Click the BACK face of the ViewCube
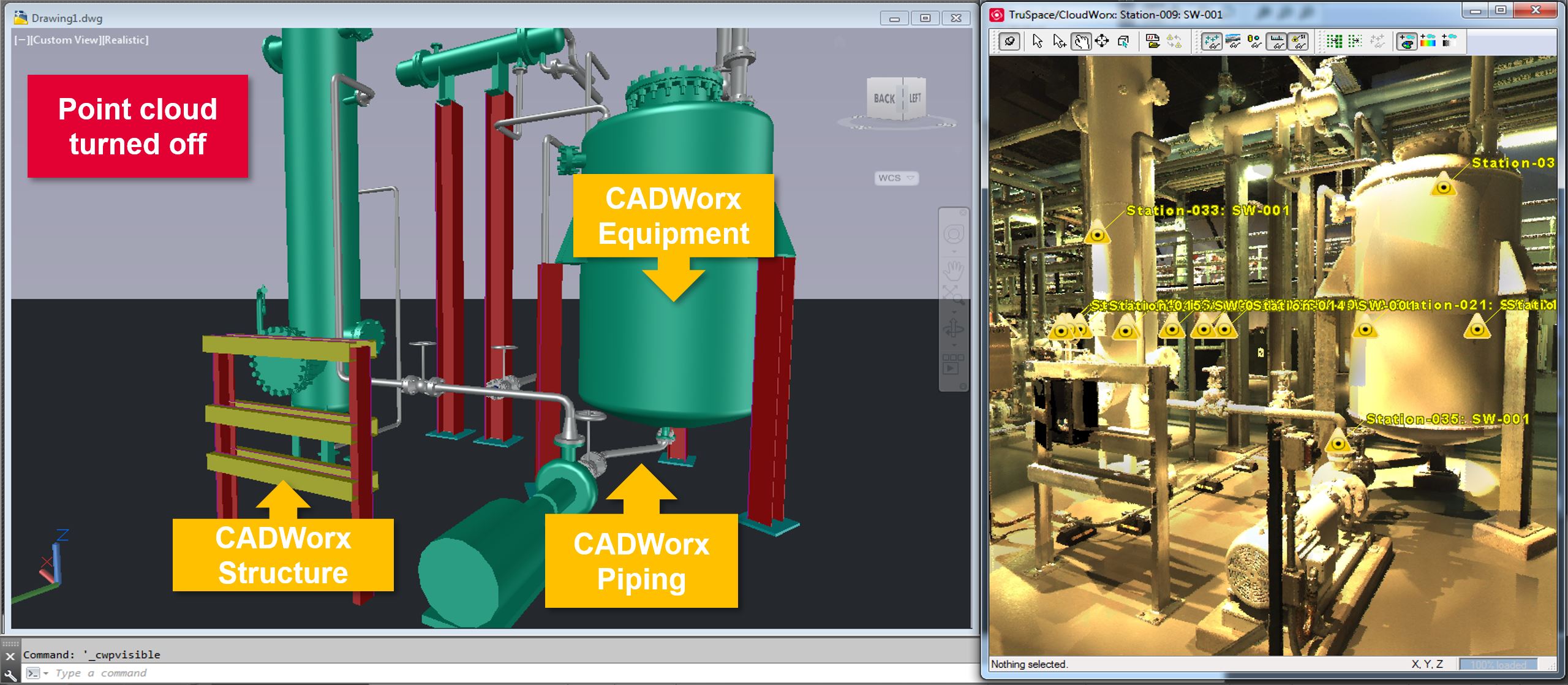This screenshot has height=685, width=1568. coord(884,99)
